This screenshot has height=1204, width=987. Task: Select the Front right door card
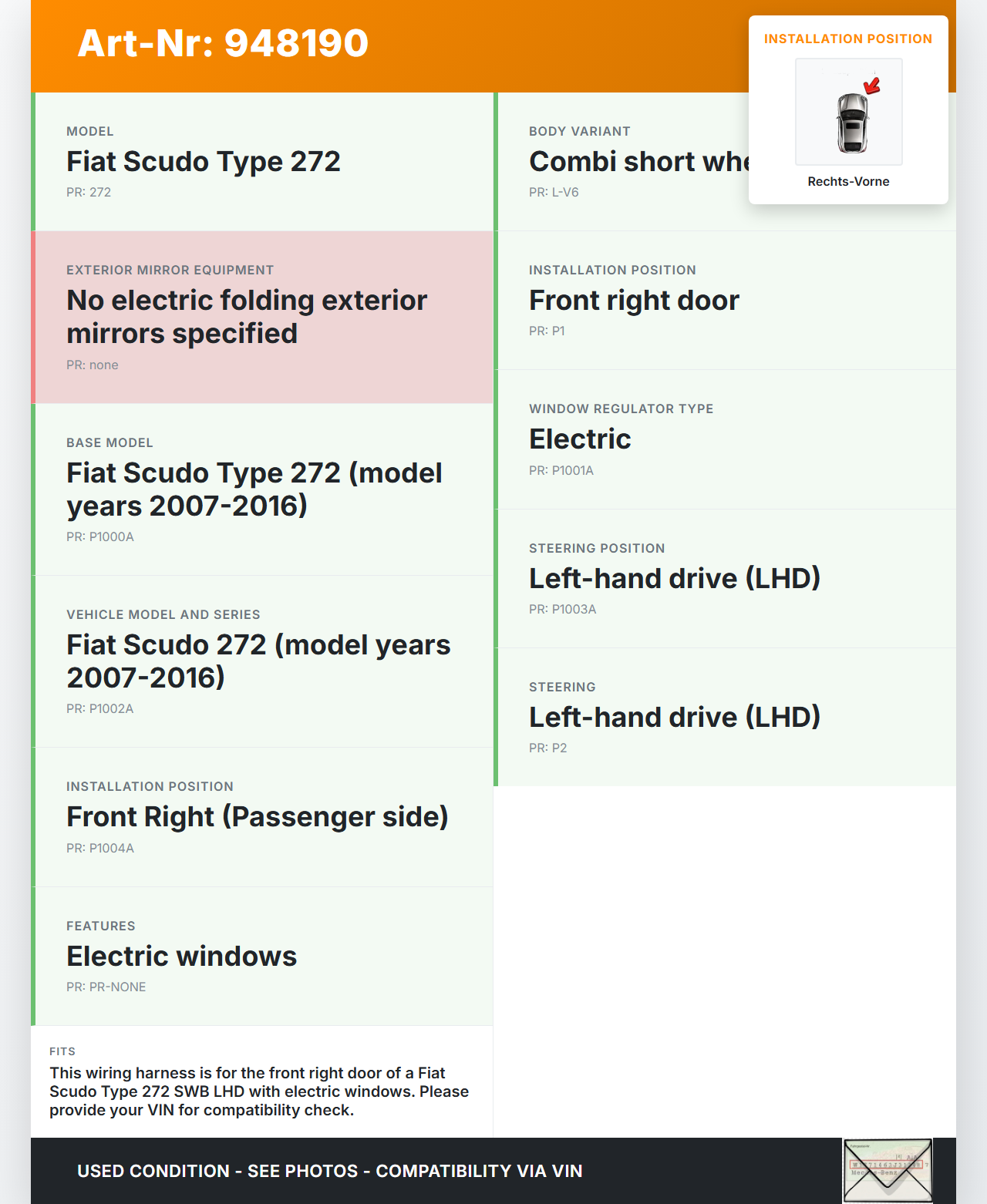pos(725,300)
